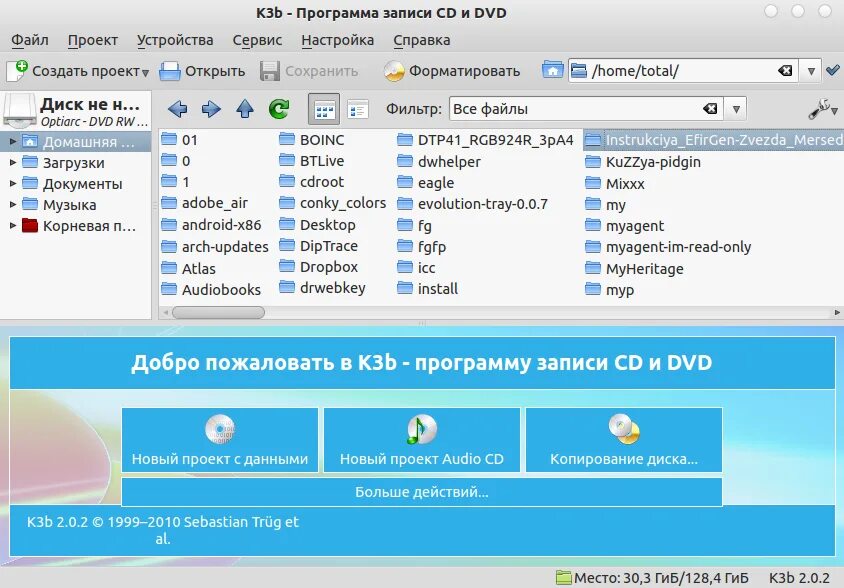Click Форматировать disc toolbar button

pos(452,71)
